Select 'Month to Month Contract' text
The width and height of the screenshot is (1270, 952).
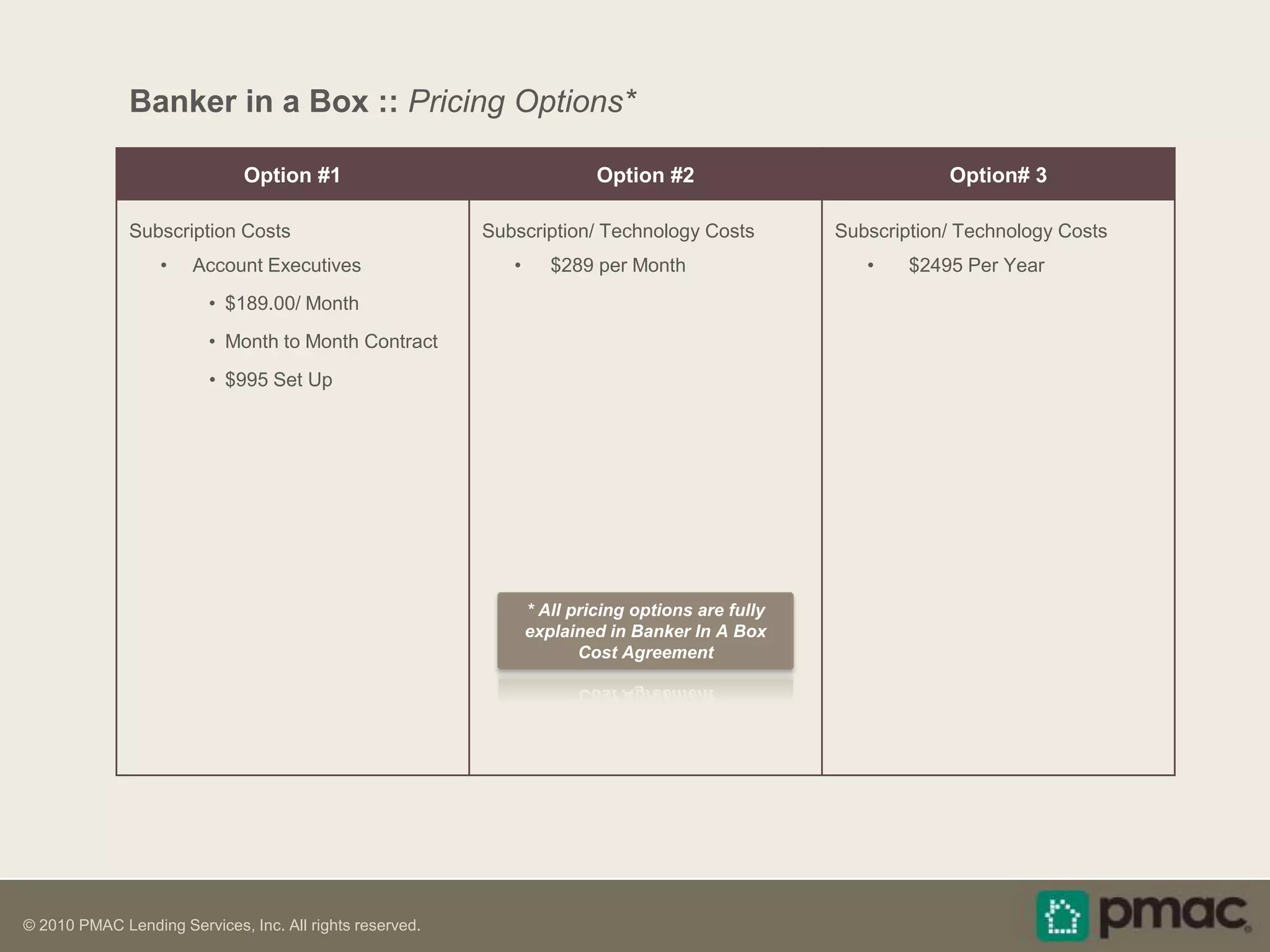point(331,342)
